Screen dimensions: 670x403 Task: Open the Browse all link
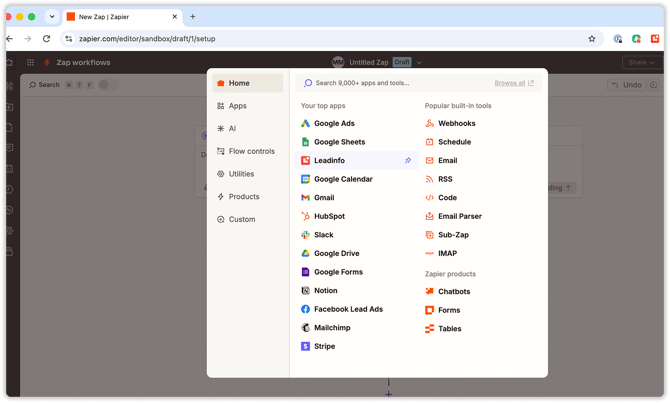[x=514, y=83]
